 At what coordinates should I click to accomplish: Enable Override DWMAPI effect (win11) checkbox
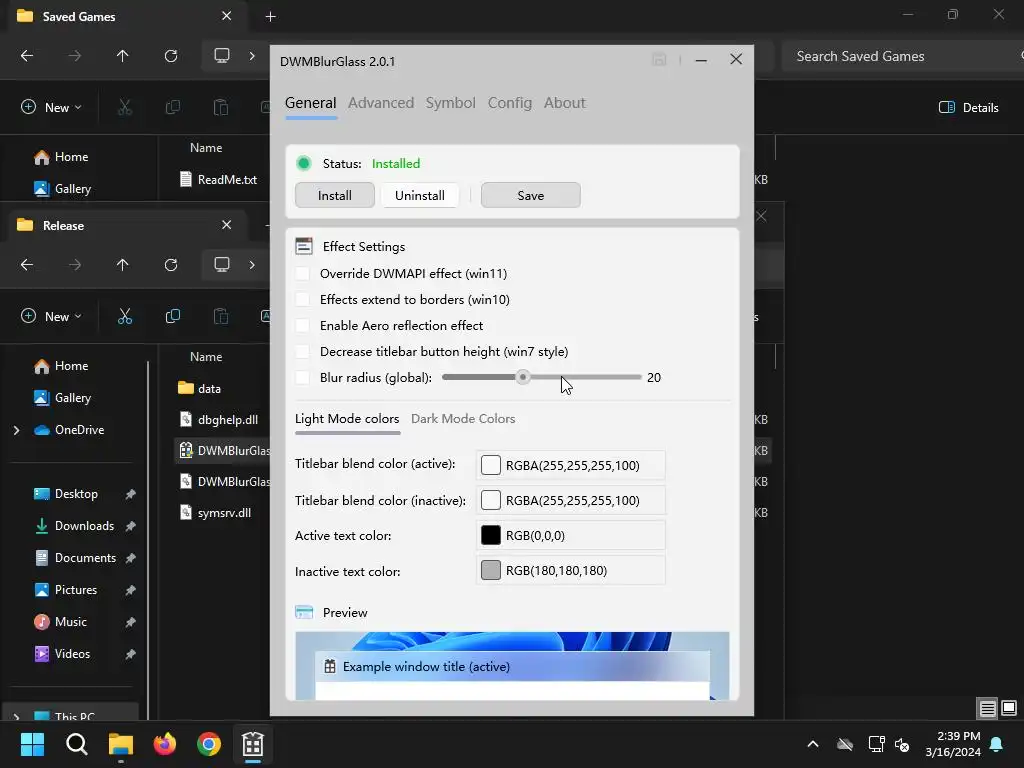click(x=302, y=273)
